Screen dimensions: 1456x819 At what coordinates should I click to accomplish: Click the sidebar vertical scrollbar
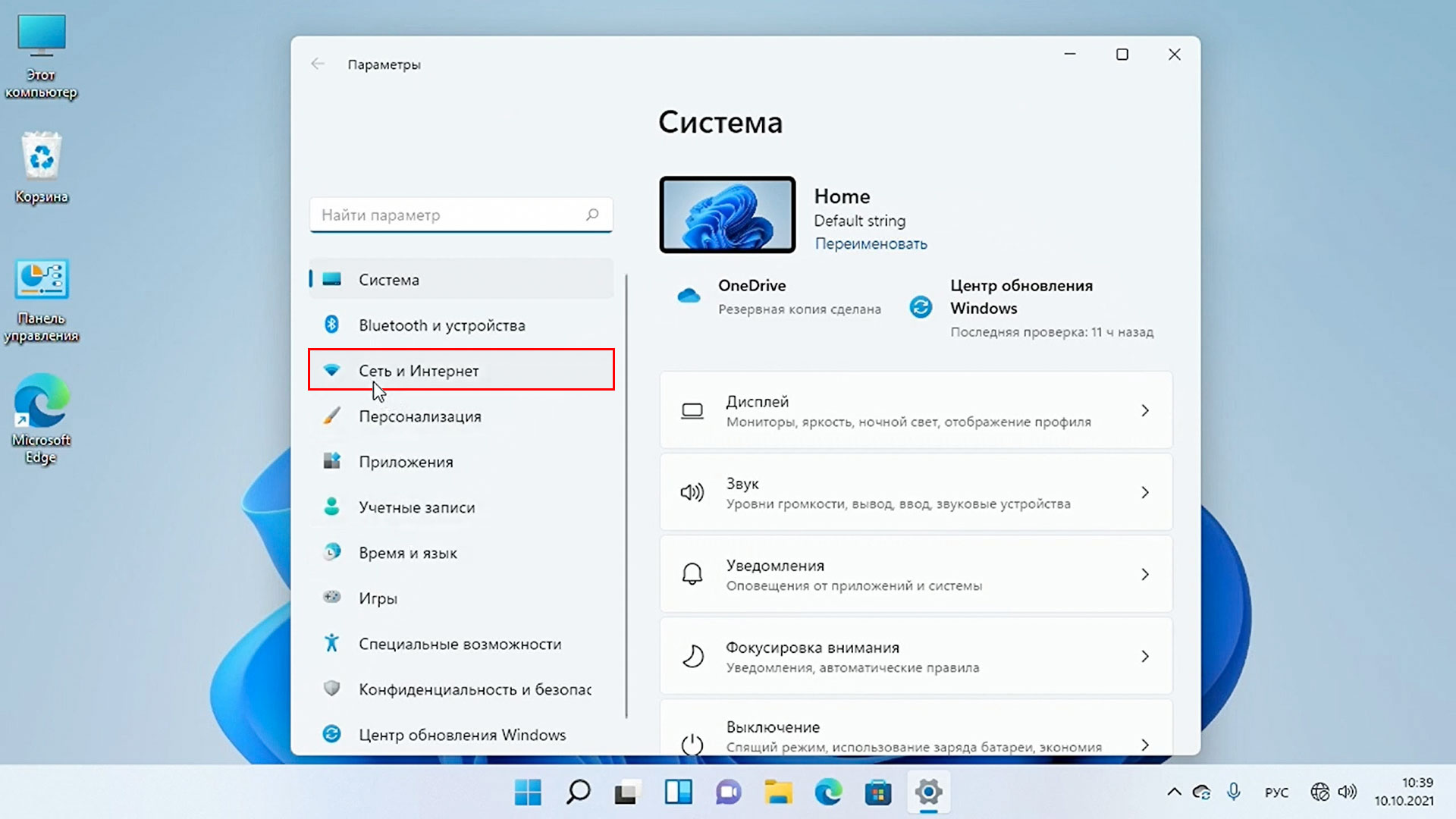626,493
